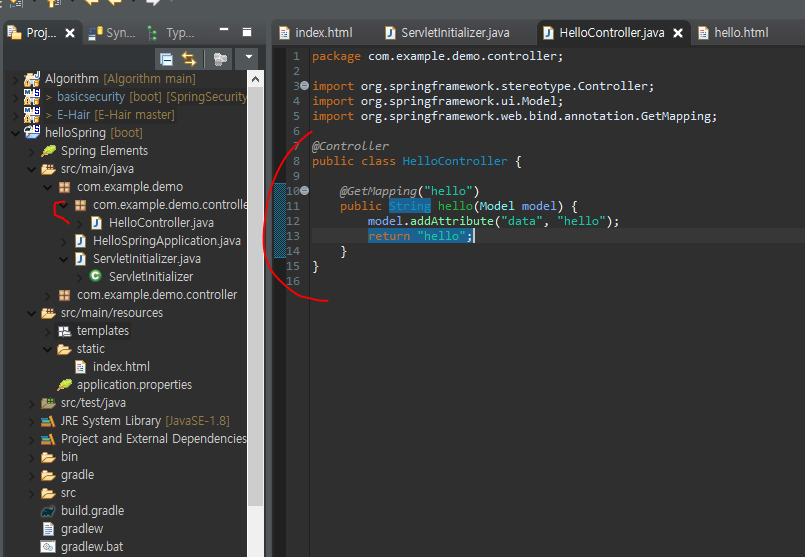Click the com.example.demo package icon
The width and height of the screenshot is (805, 557).
64,187
